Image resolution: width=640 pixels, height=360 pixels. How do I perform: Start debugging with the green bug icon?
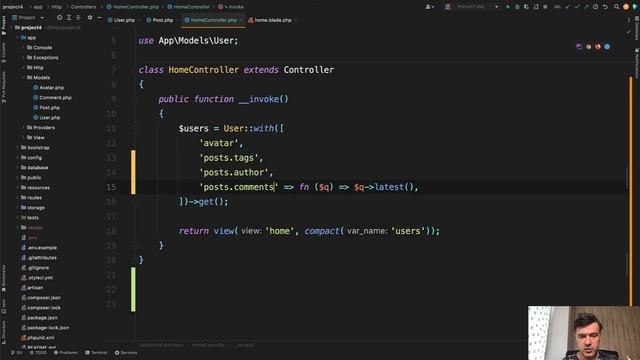517,7
